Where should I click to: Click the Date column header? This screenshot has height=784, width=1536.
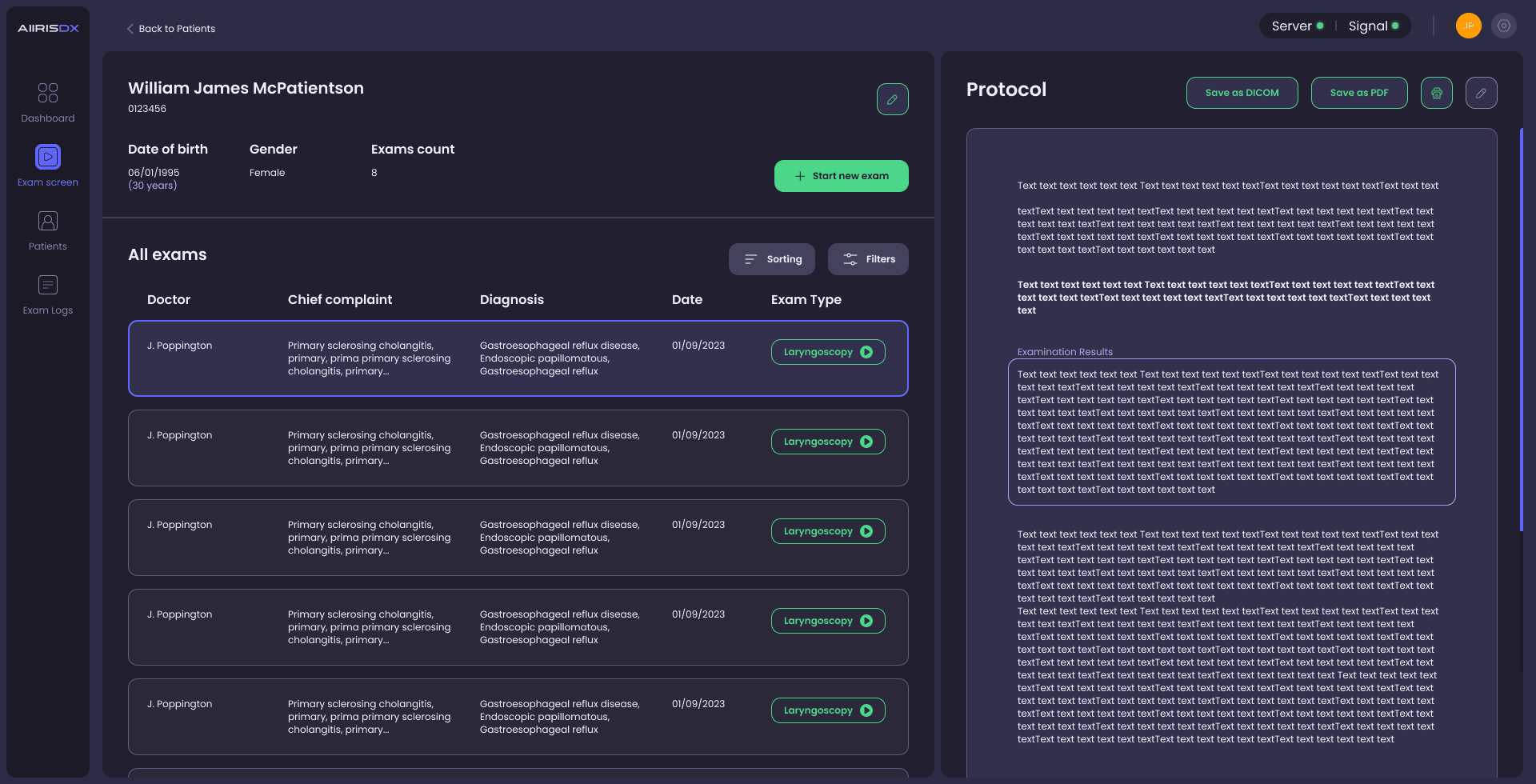[687, 299]
